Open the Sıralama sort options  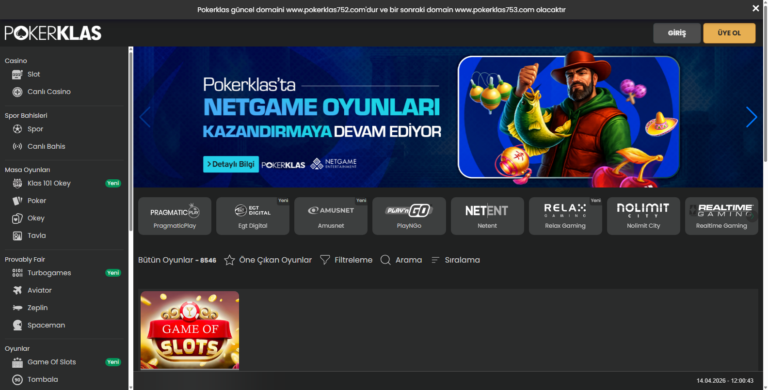click(x=456, y=260)
